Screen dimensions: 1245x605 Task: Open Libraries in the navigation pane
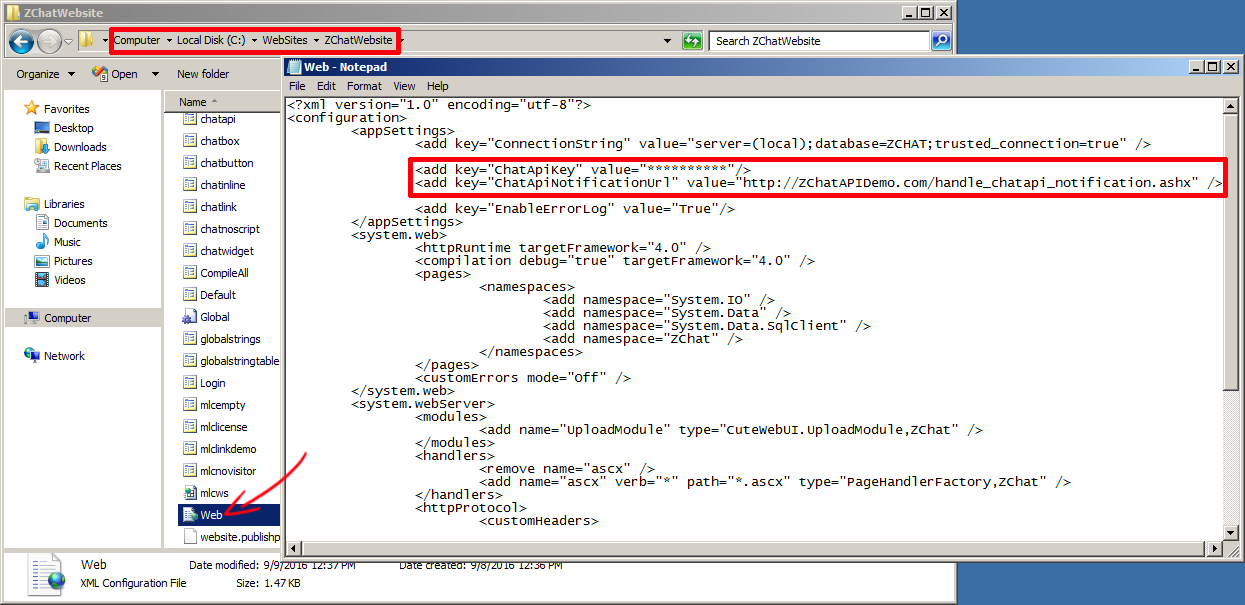click(x=64, y=204)
